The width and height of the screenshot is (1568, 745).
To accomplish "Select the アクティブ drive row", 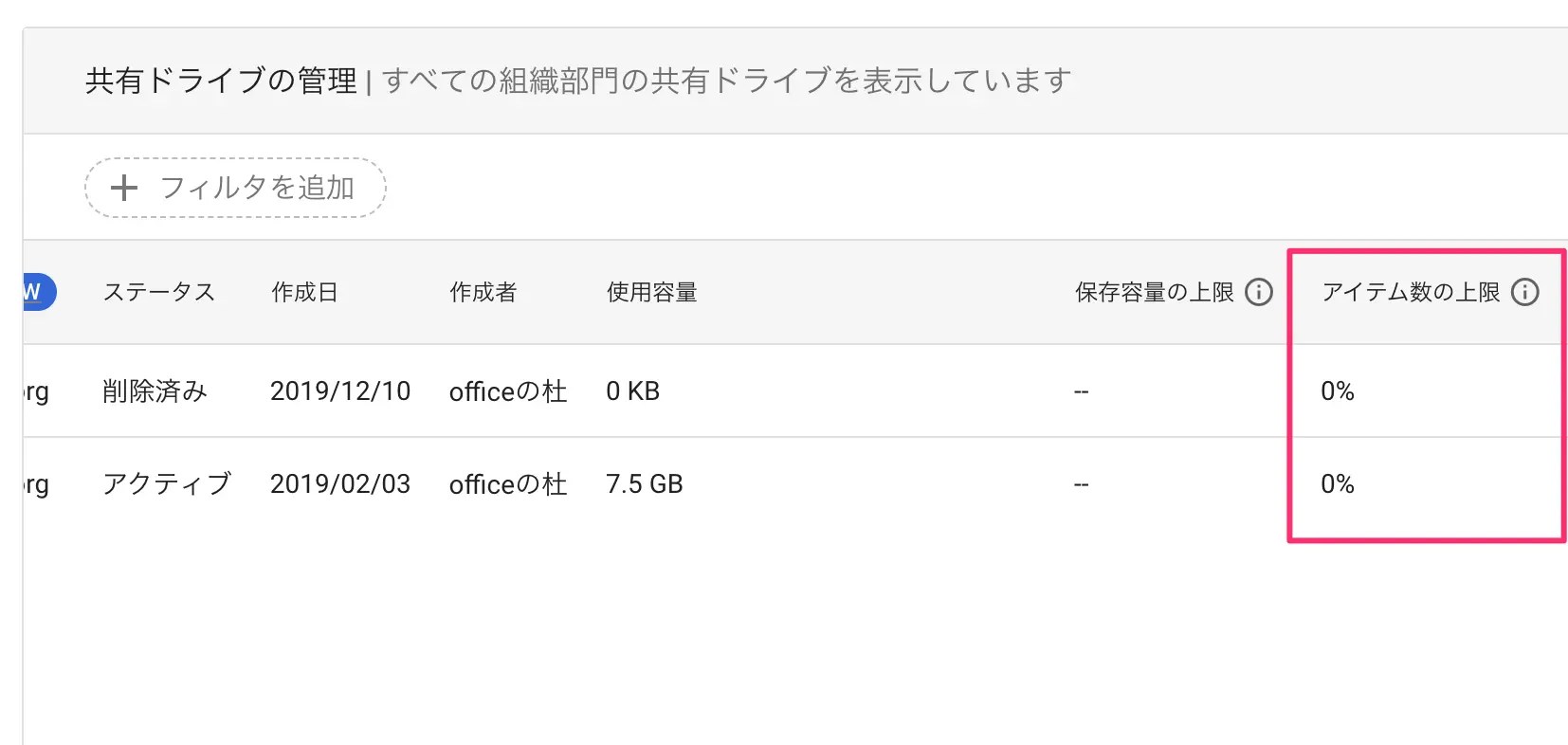I will click(167, 483).
